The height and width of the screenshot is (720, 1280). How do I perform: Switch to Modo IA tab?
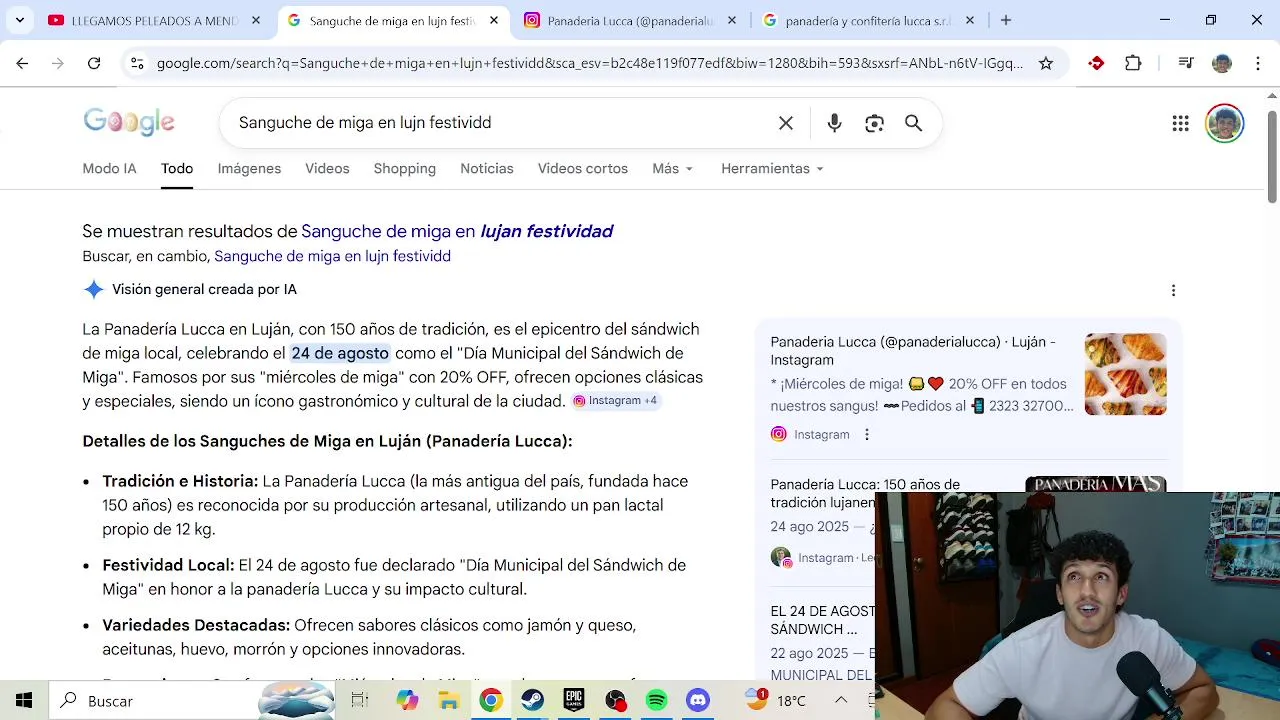click(x=109, y=168)
